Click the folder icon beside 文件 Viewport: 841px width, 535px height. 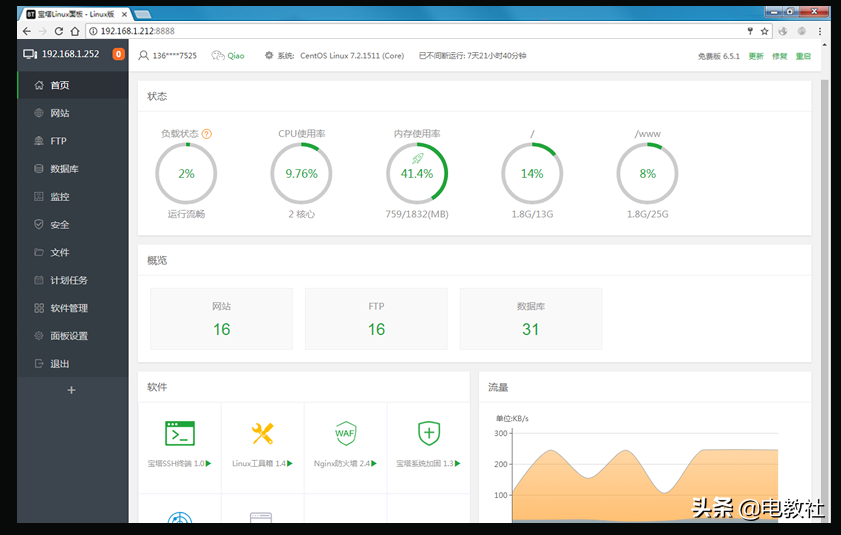(39, 252)
